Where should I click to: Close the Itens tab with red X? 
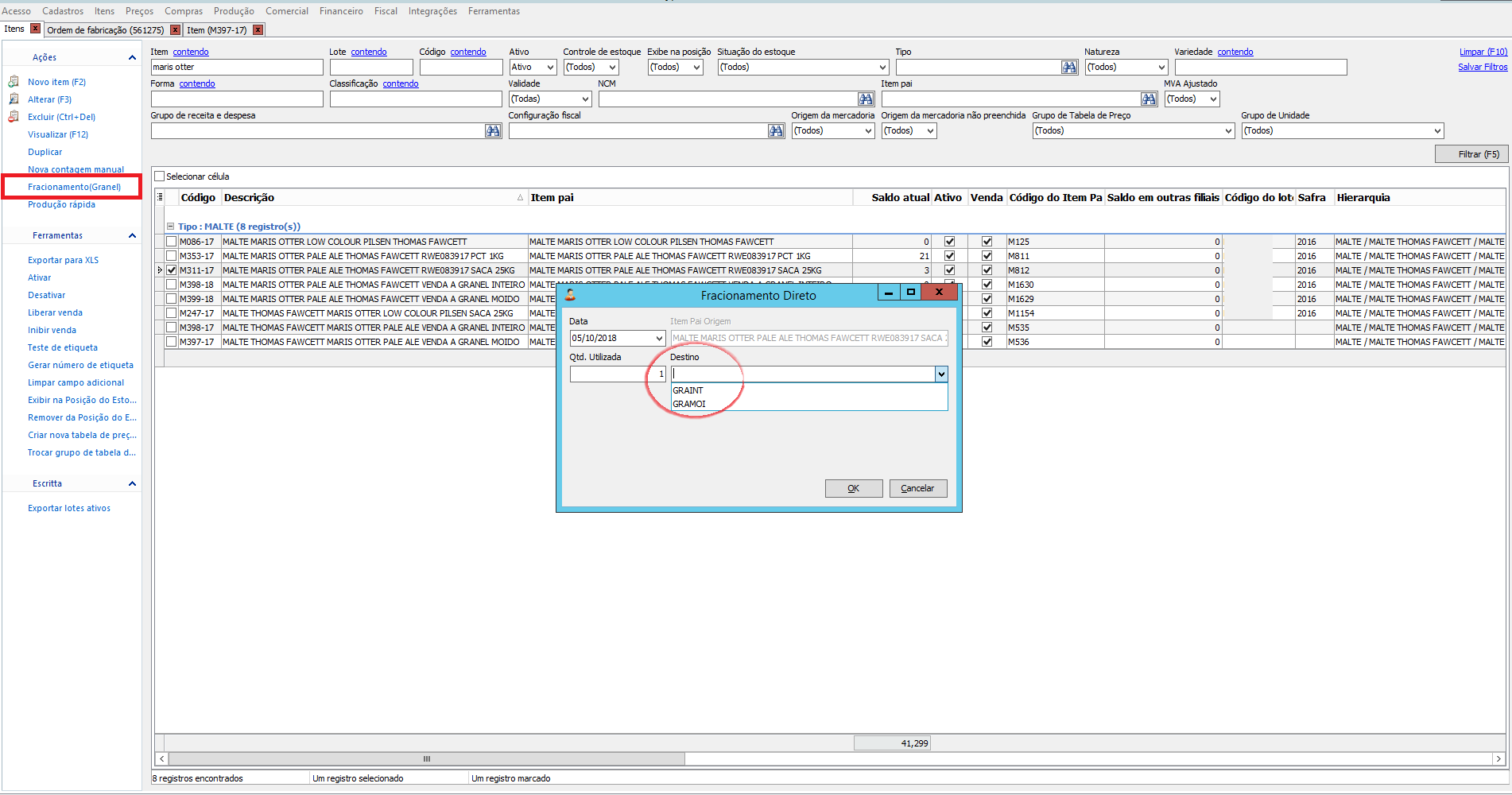coord(35,29)
